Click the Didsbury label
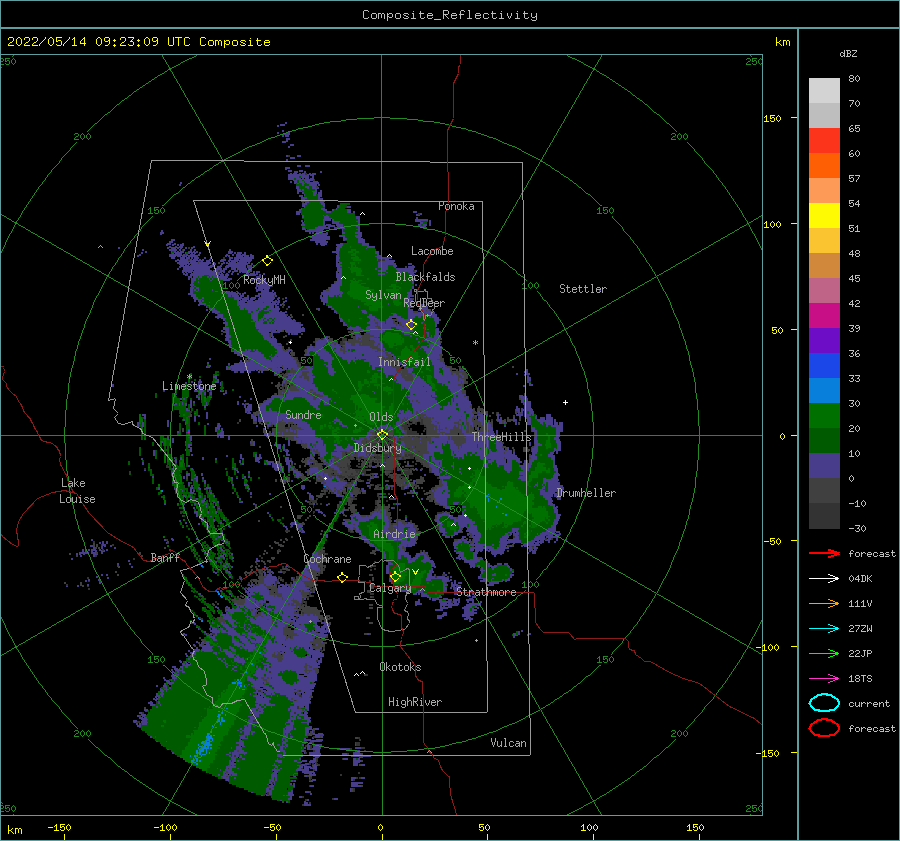The width and height of the screenshot is (900, 841). (377, 448)
